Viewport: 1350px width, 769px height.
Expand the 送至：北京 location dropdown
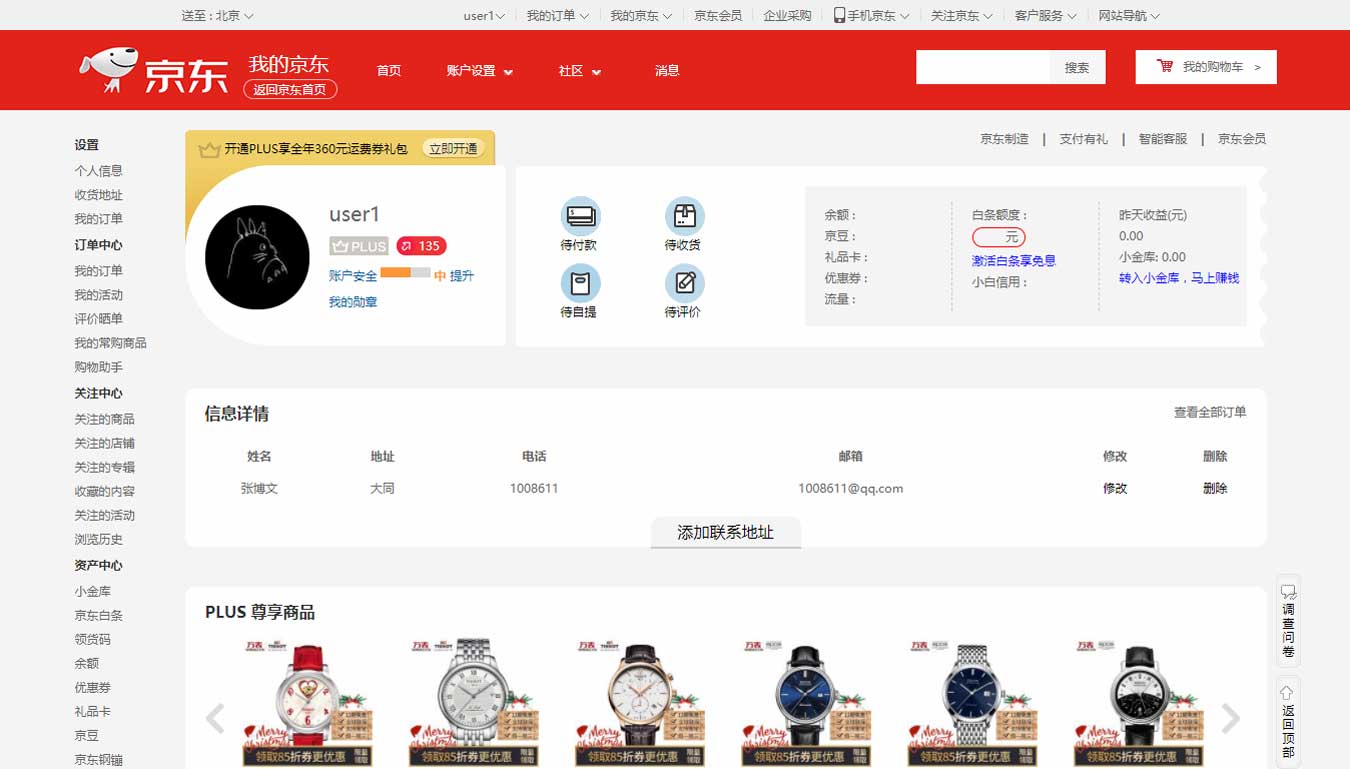pyautogui.click(x=218, y=16)
